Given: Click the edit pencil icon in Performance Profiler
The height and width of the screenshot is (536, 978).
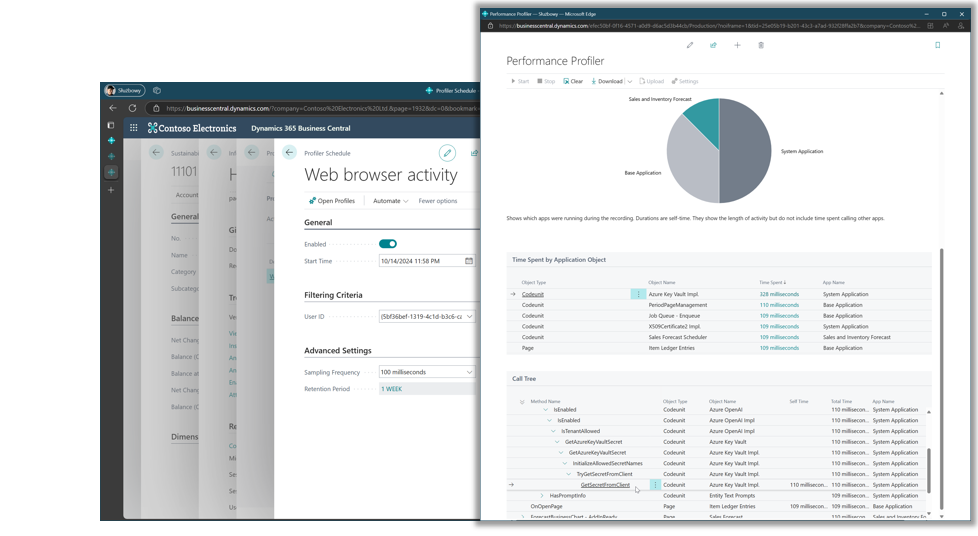Looking at the screenshot, I should click(x=690, y=45).
